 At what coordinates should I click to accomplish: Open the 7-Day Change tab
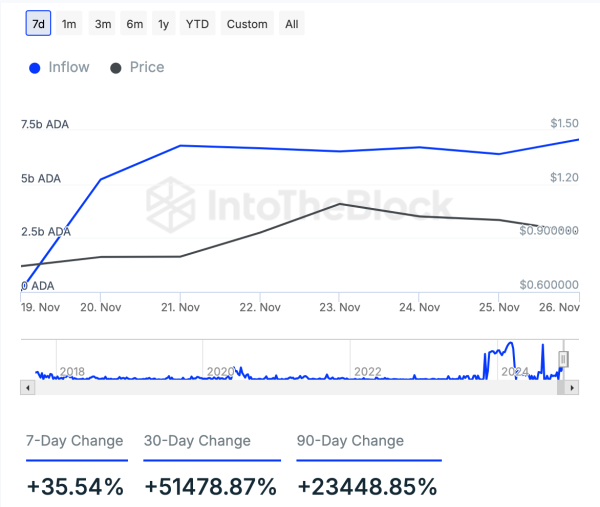coord(75,441)
